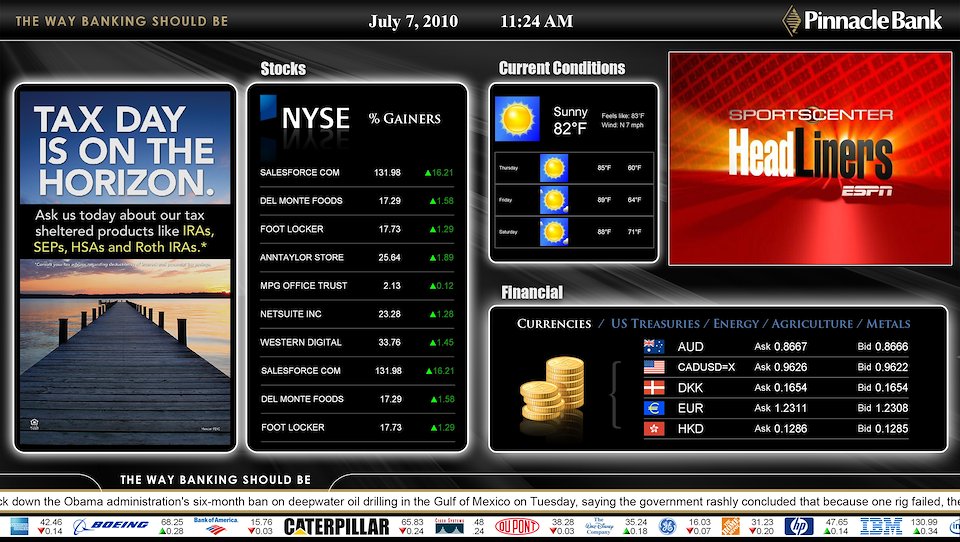The height and width of the screenshot is (542, 960).
Task: Click the WESTERN DIGITAL stock row
Action: coord(357,342)
